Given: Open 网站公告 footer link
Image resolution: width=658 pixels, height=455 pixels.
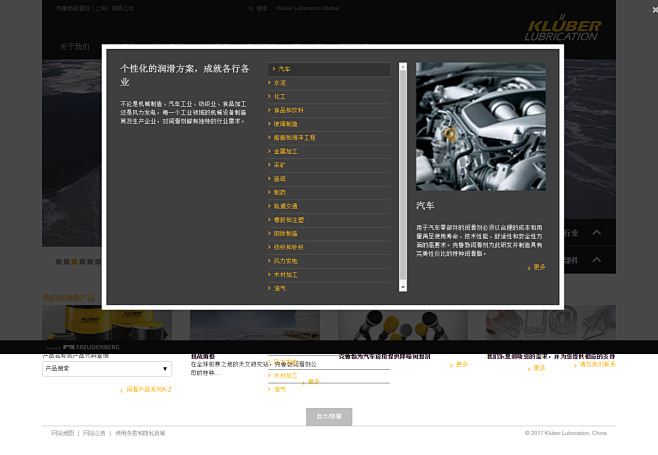Looking at the screenshot, I should (94, 433).
